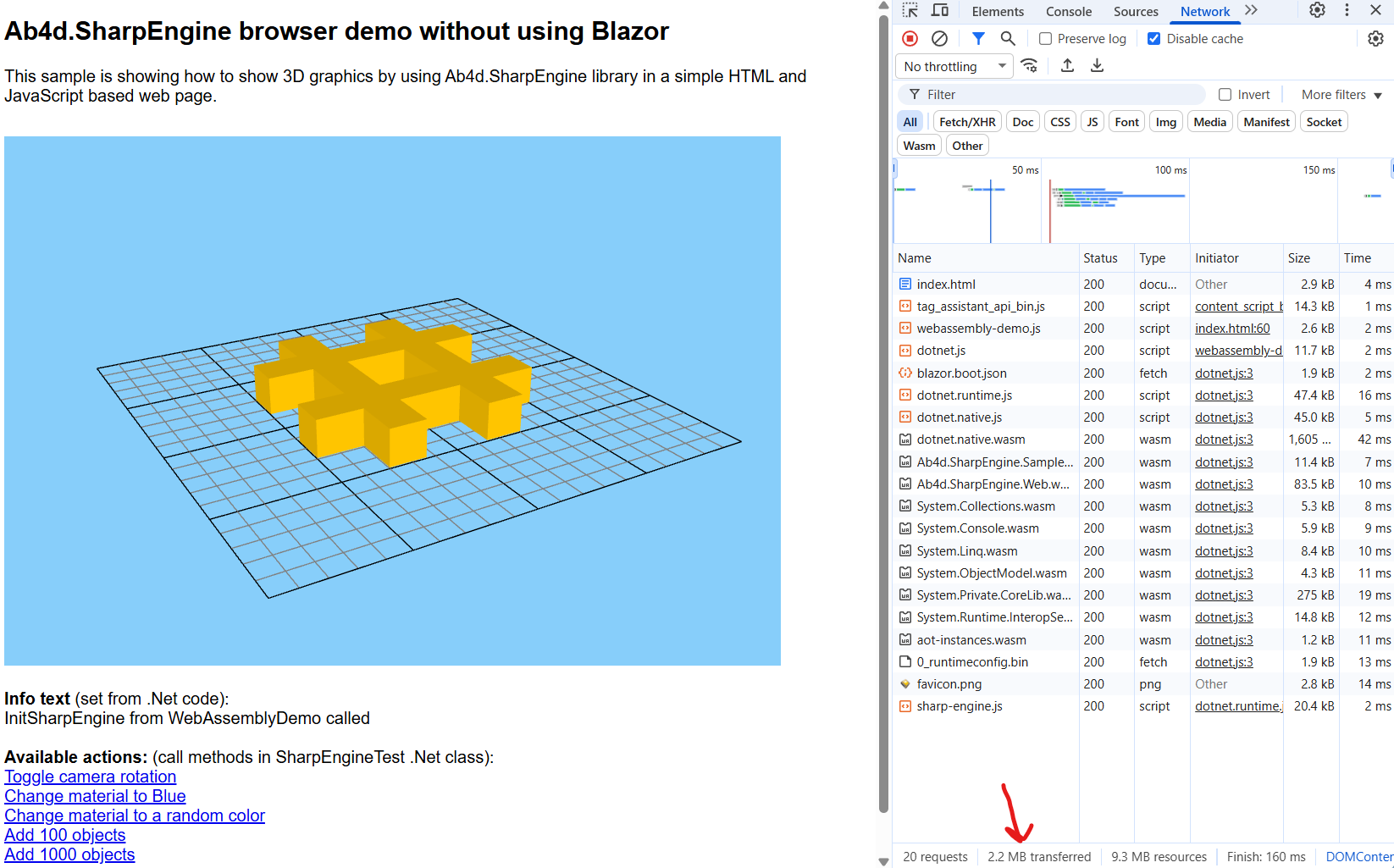Stop recording network log
The height and width of the screenshot is (868, 1394).
[910, 39]
